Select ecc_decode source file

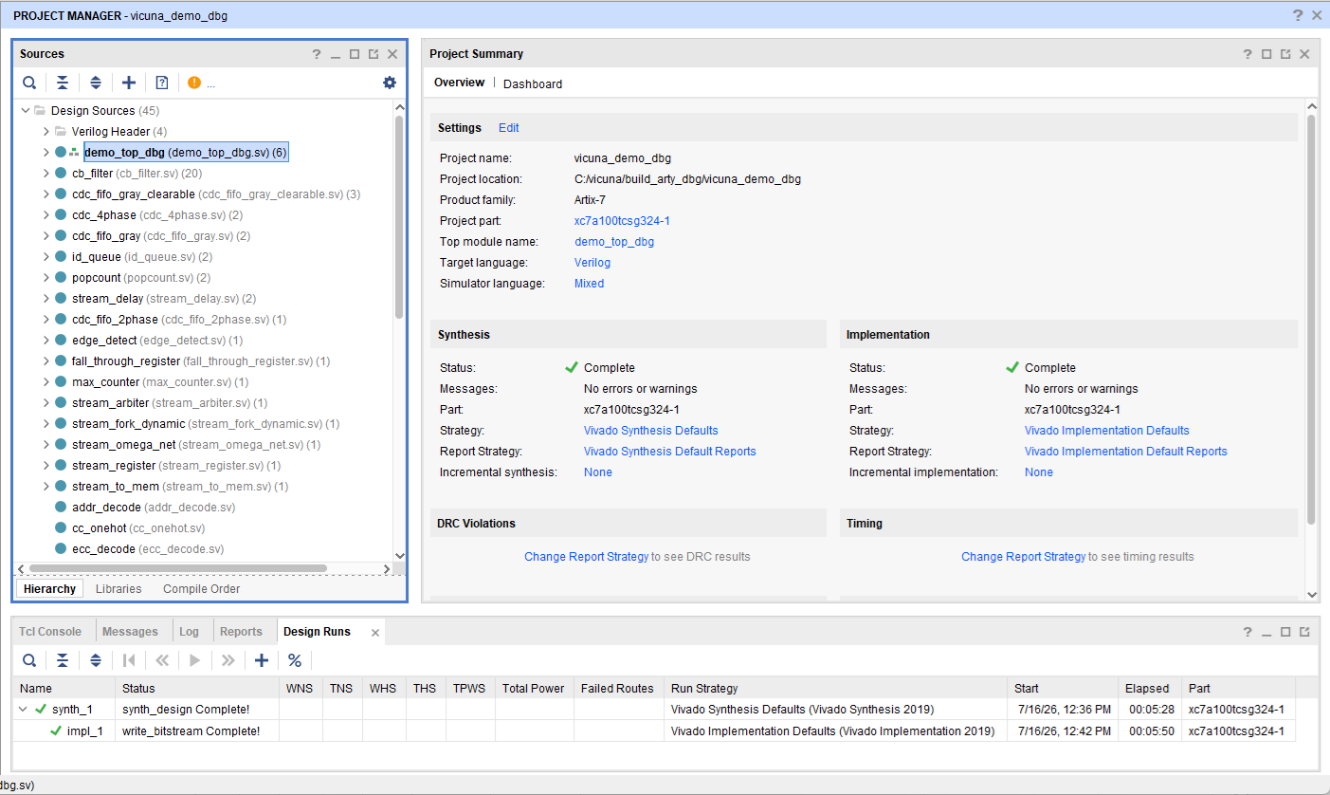[x=139, y=550]
